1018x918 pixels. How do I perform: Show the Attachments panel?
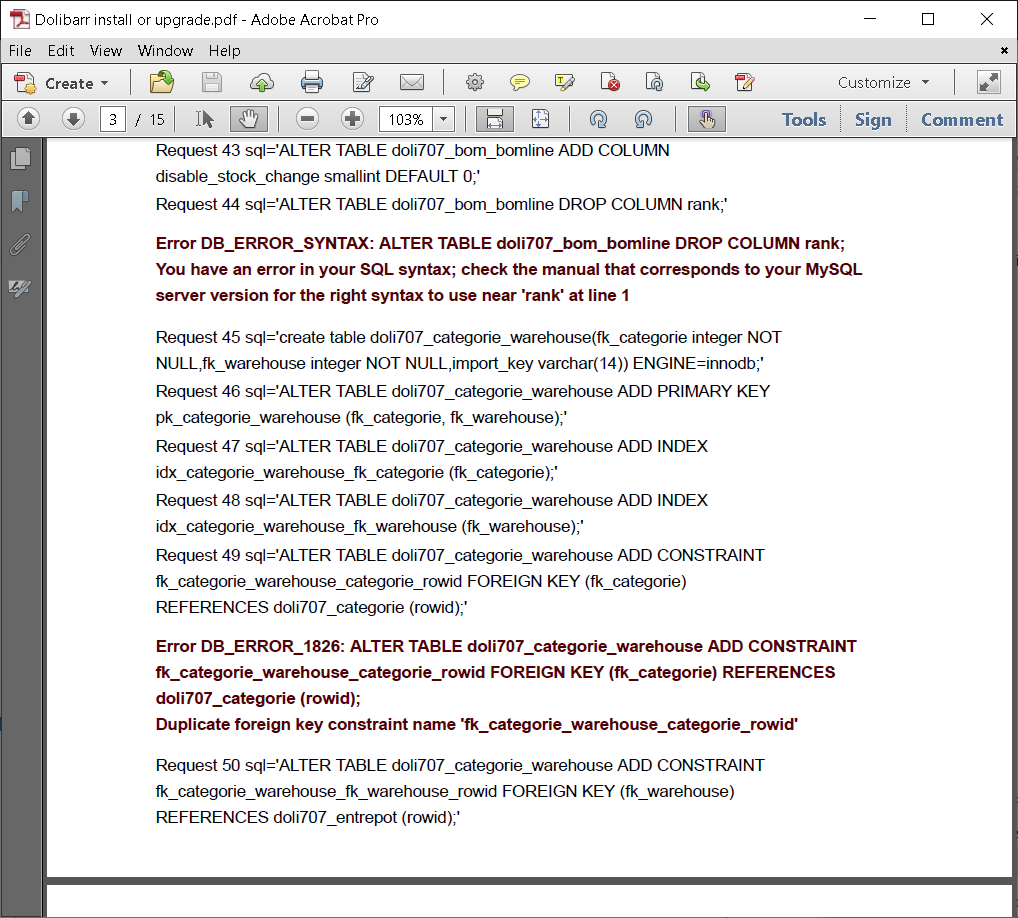pos(20,245)
